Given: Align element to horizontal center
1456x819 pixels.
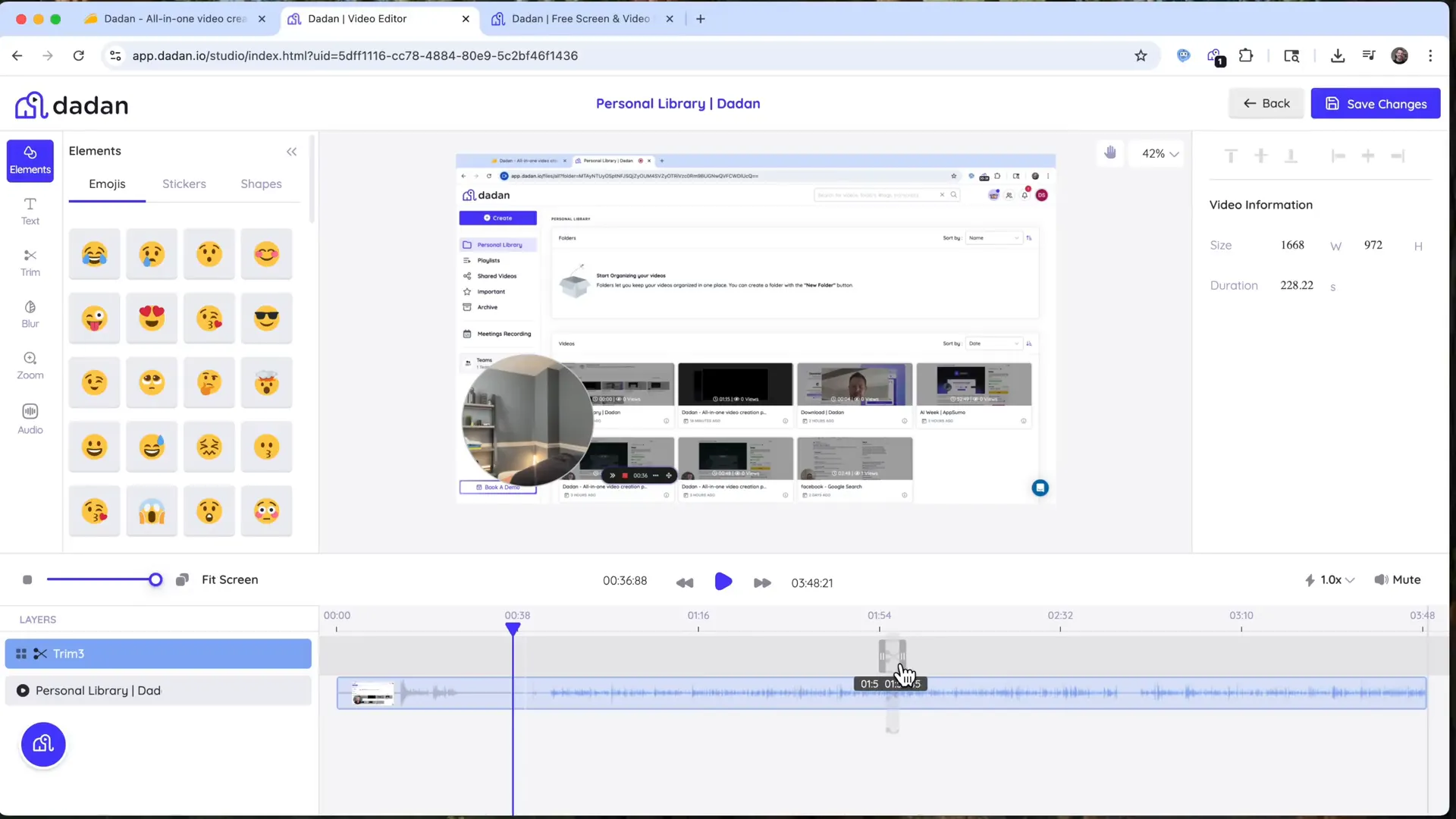Looking at the screenshot, I should 1368,156.
